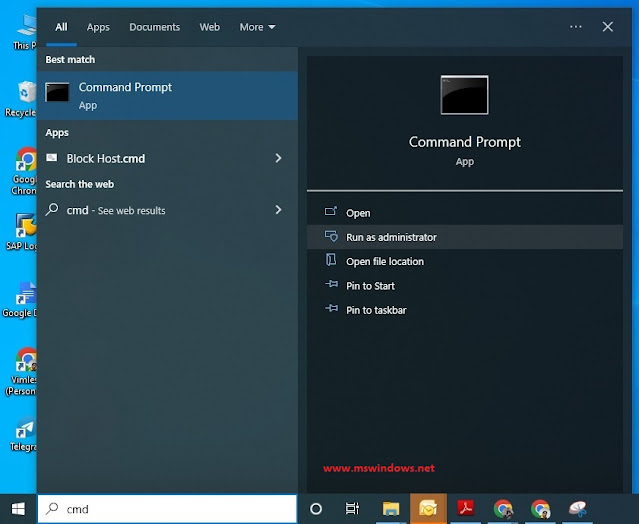The width and height of the screenshot is (639, 524).
Task: Switch to the Apps search tab
Action: (x=98, y=27)
